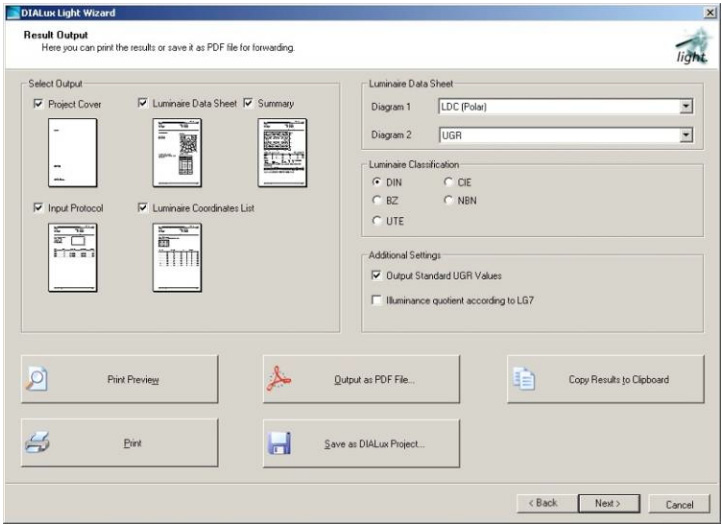The image size is (722, 525).
Task: Click the DIALux light logo
Action: click(x=691, y=47)
